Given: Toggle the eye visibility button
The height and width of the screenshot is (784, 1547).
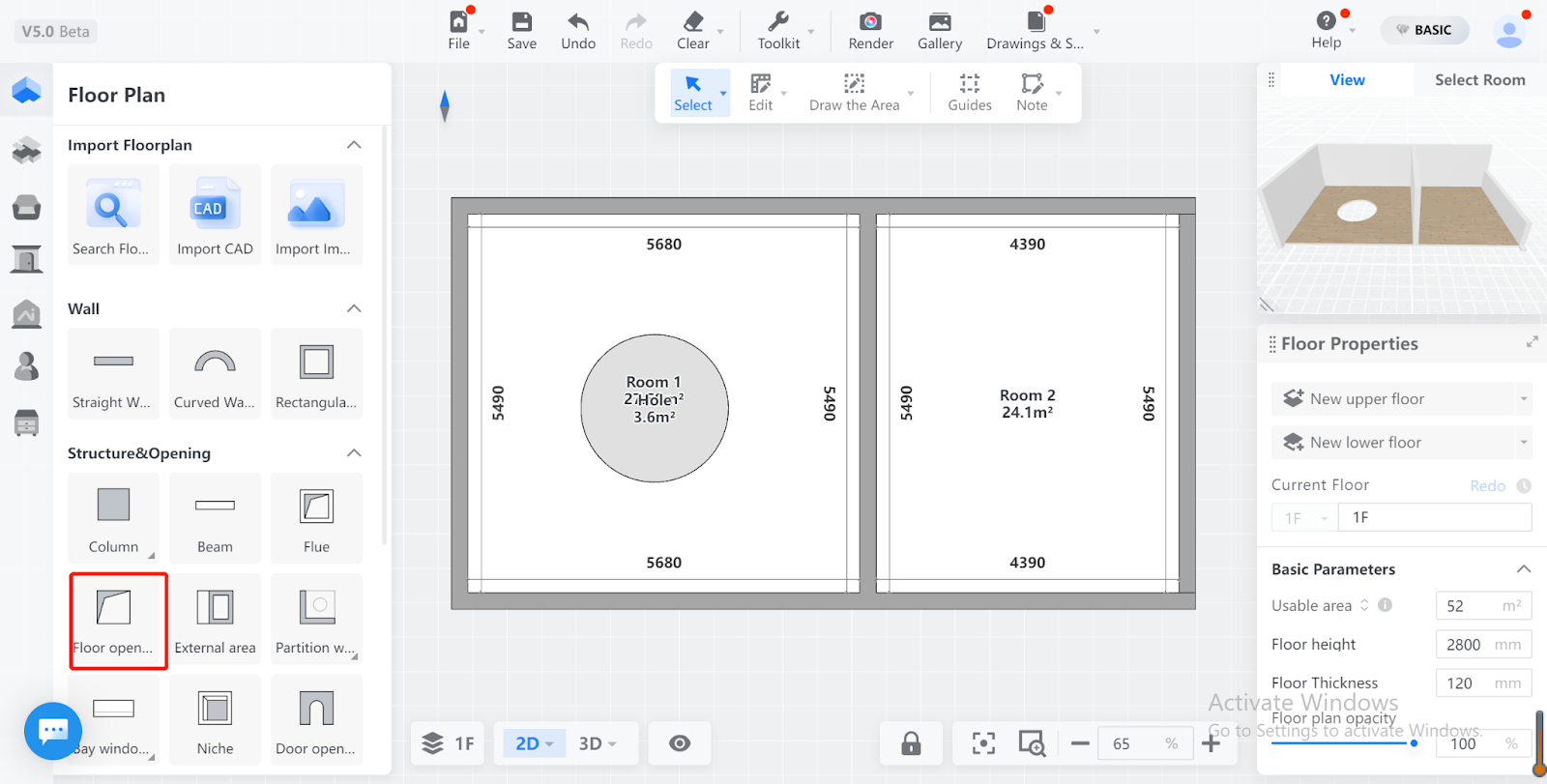Looking at the screenshot, I should (x=680, y=743).
